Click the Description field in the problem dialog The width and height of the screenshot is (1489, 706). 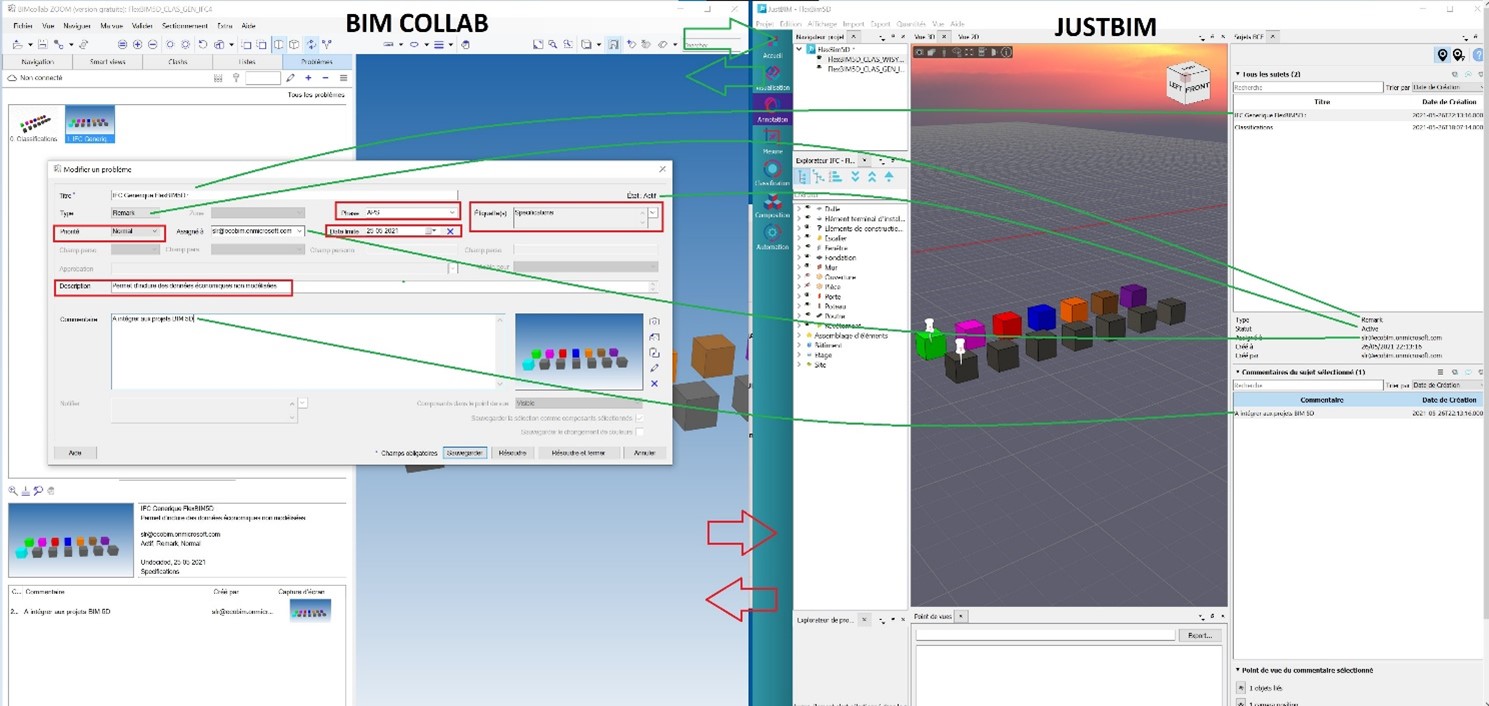pyautogui.click(x=384, y=287)
